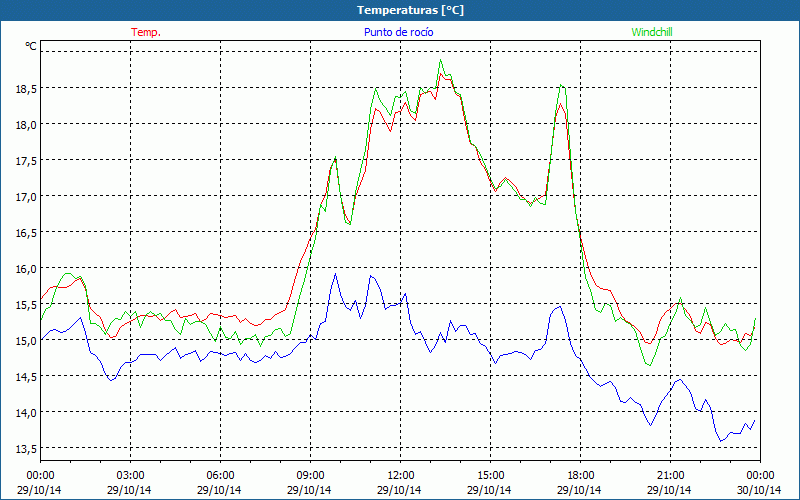The image size is (800, 500).
Task: Click the Temperaturas [°C] chart title
Action: pyautogui.click(x=410, y=10)
